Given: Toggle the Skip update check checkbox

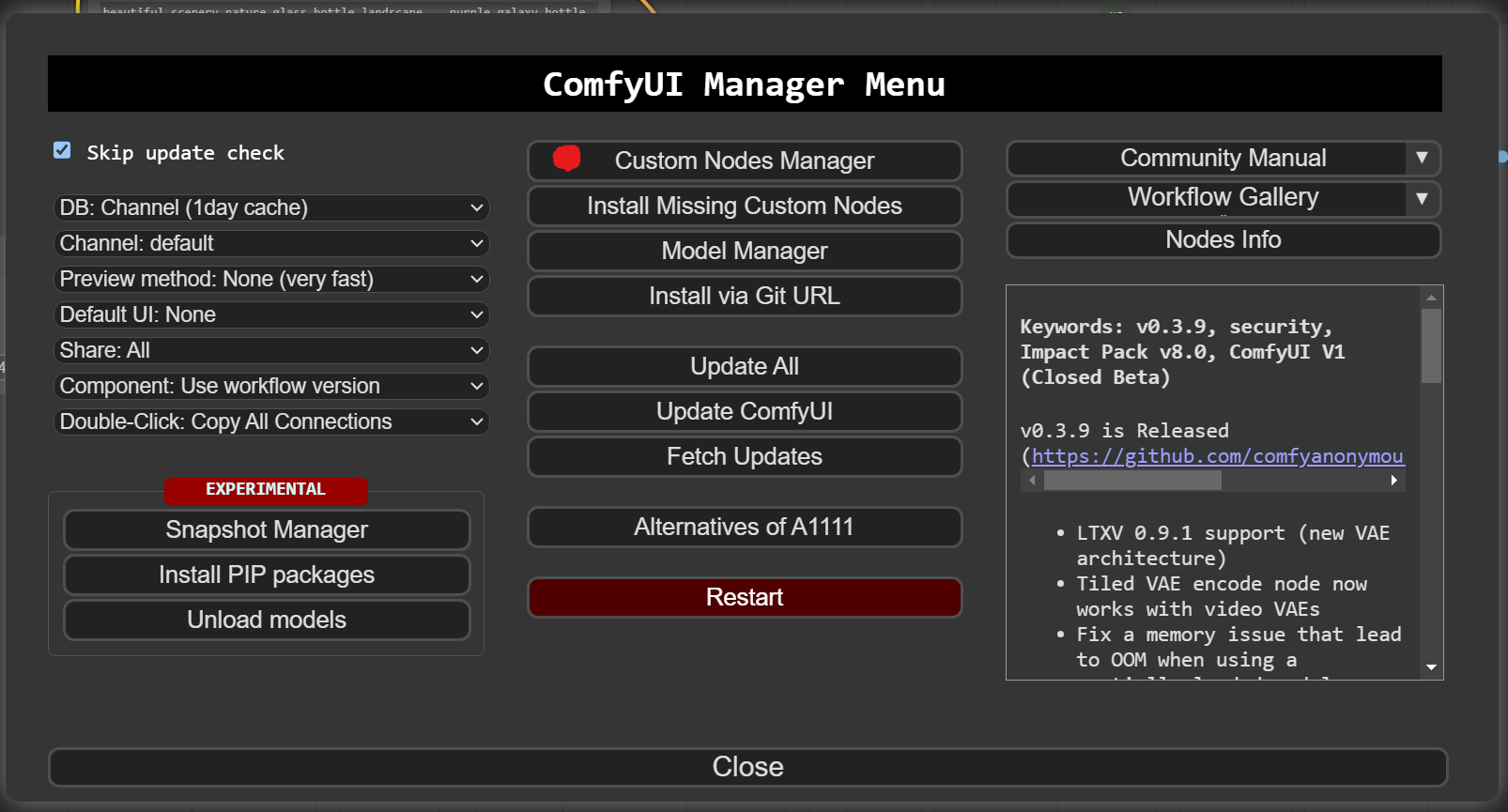Looking at the screenshot, I should [62, 150].
